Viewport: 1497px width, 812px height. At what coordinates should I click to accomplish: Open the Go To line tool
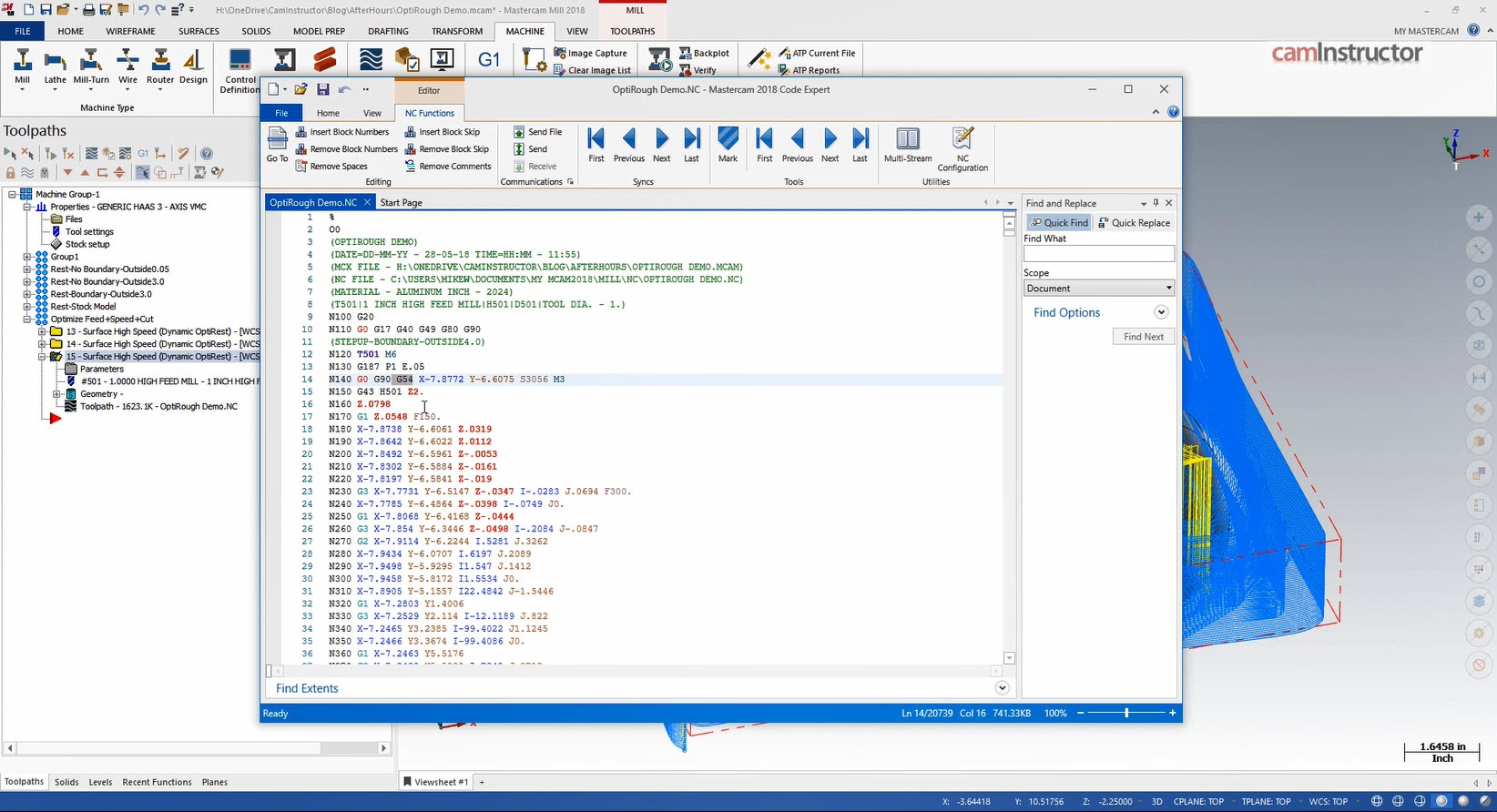click(x=278, y=146)
